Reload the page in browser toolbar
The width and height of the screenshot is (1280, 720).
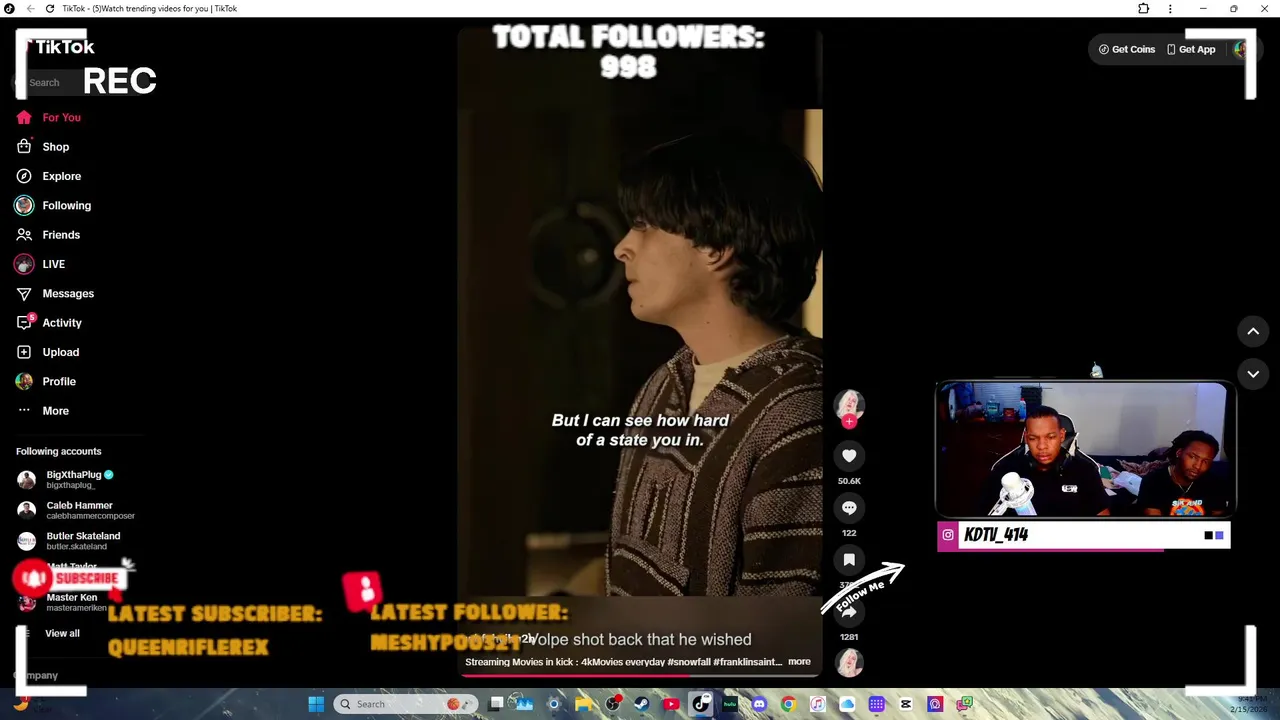[x=50, y=9]
